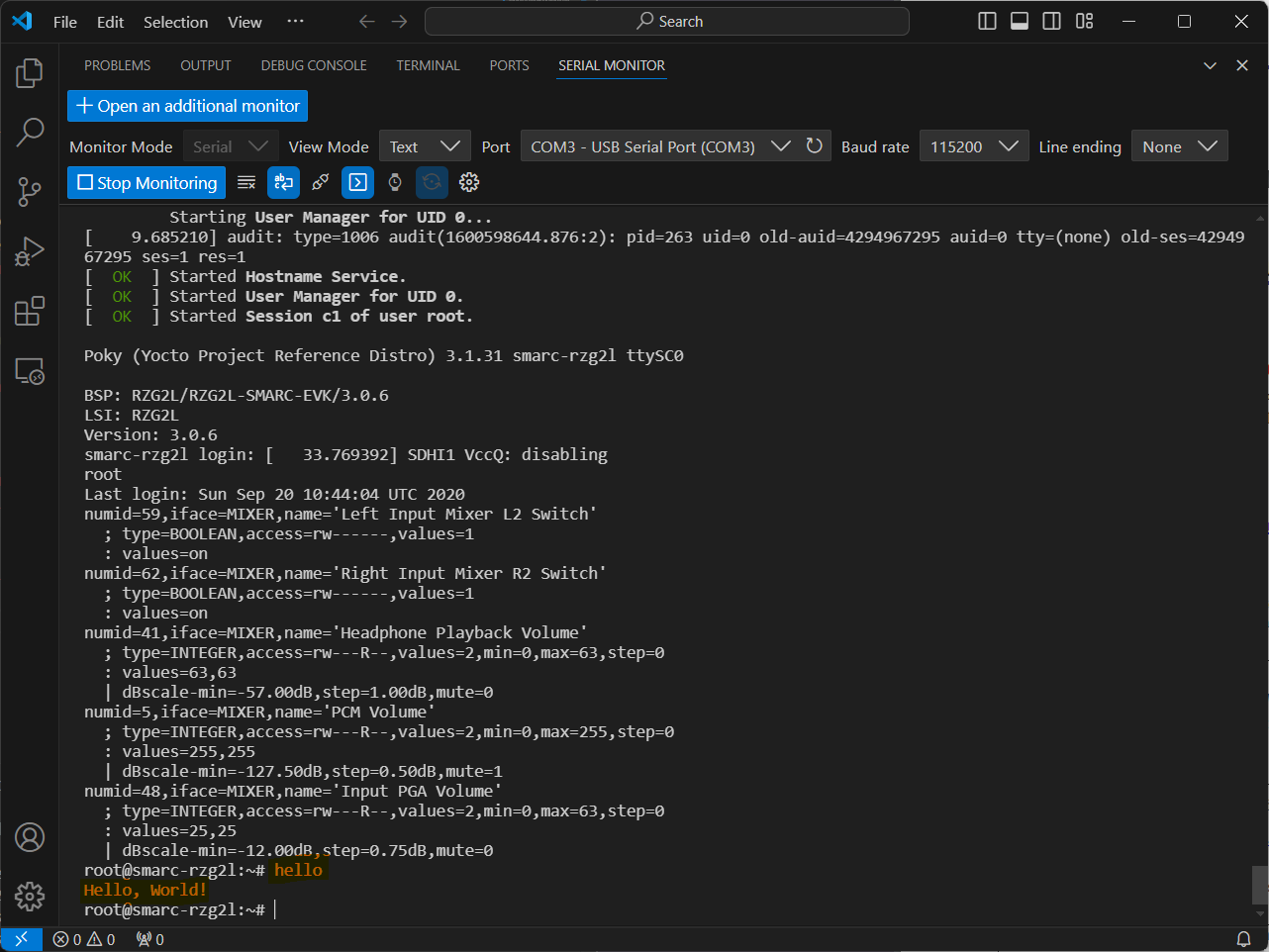This screenshot has height=952, width=1269.
Task: Close the bottom panel
Action: click(1242, 65)
